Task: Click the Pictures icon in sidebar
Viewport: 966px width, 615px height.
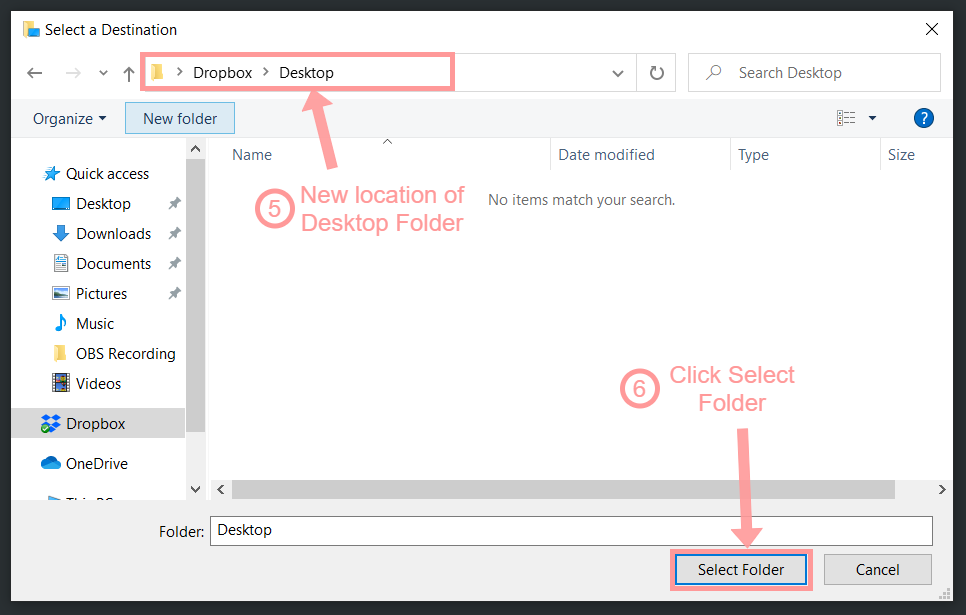Action: 60,293
